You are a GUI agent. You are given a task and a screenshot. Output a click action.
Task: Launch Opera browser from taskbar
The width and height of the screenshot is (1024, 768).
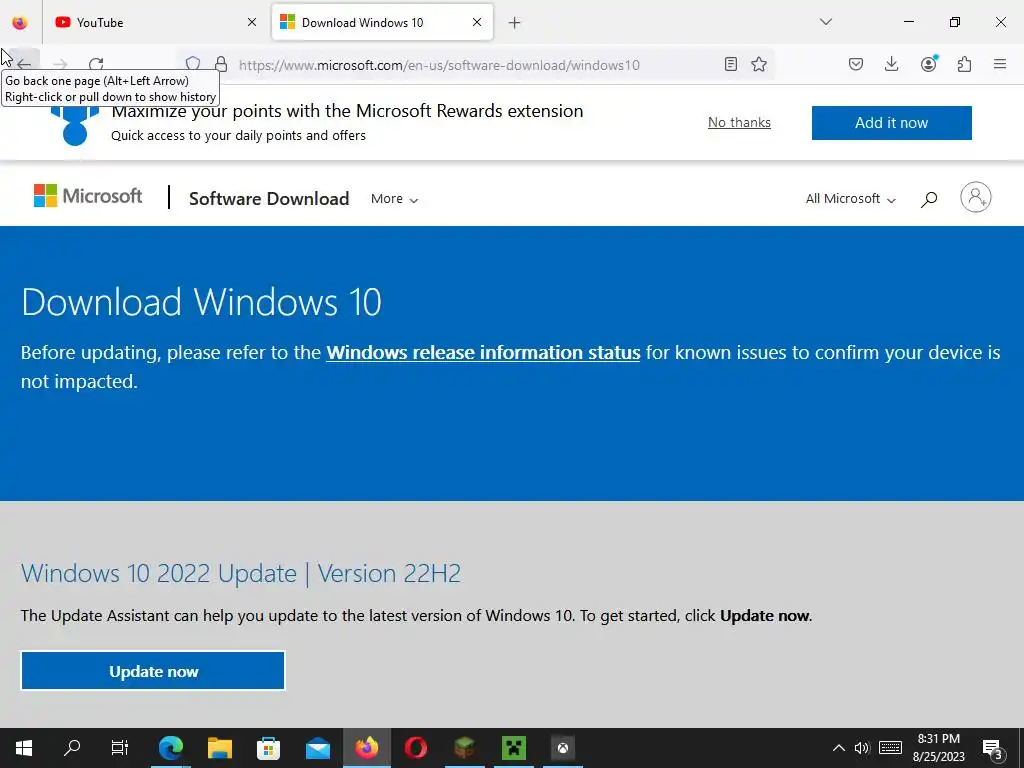click(x=416, y=748)
